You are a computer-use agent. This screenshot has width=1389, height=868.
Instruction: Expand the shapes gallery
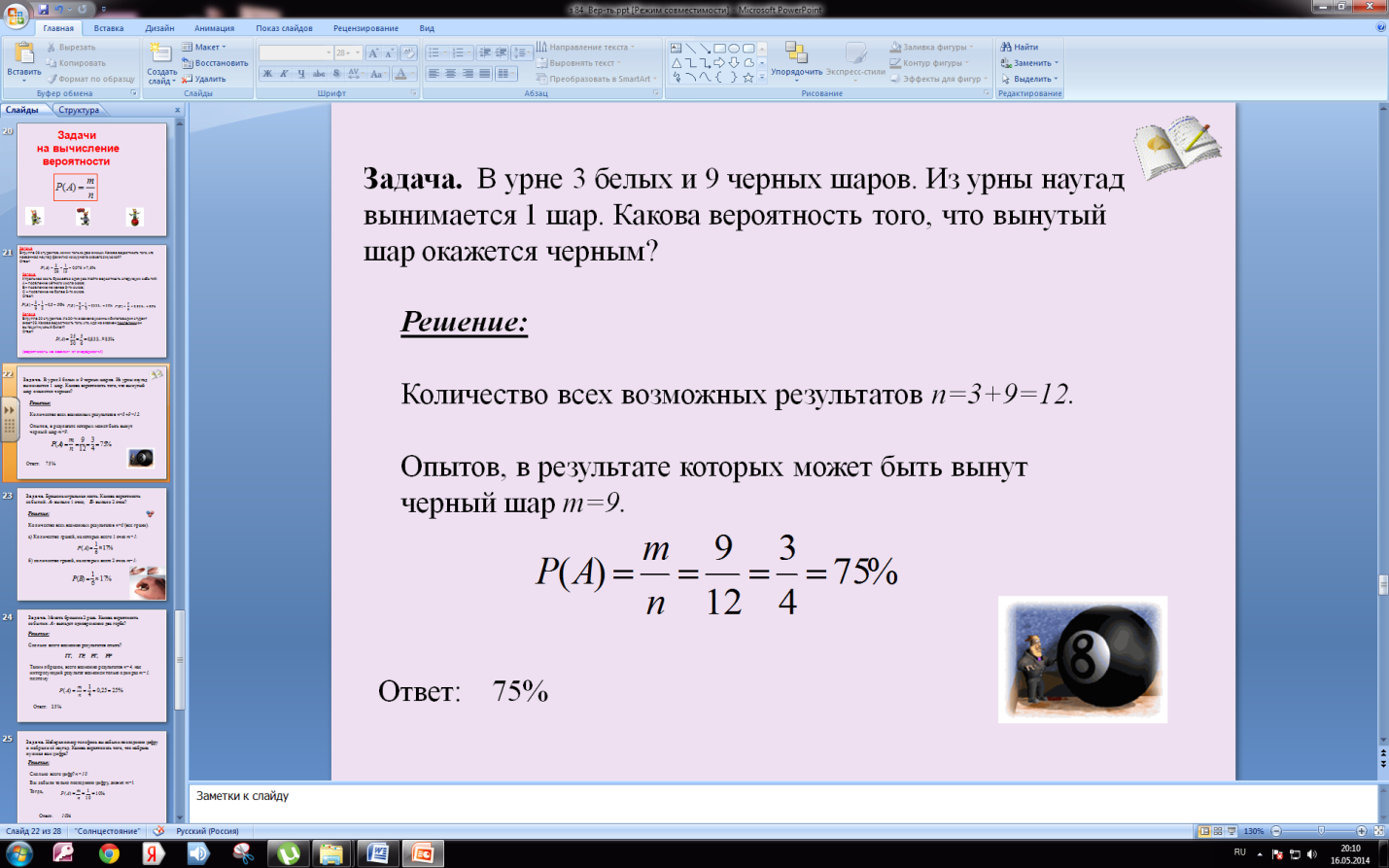pos(762,78)
